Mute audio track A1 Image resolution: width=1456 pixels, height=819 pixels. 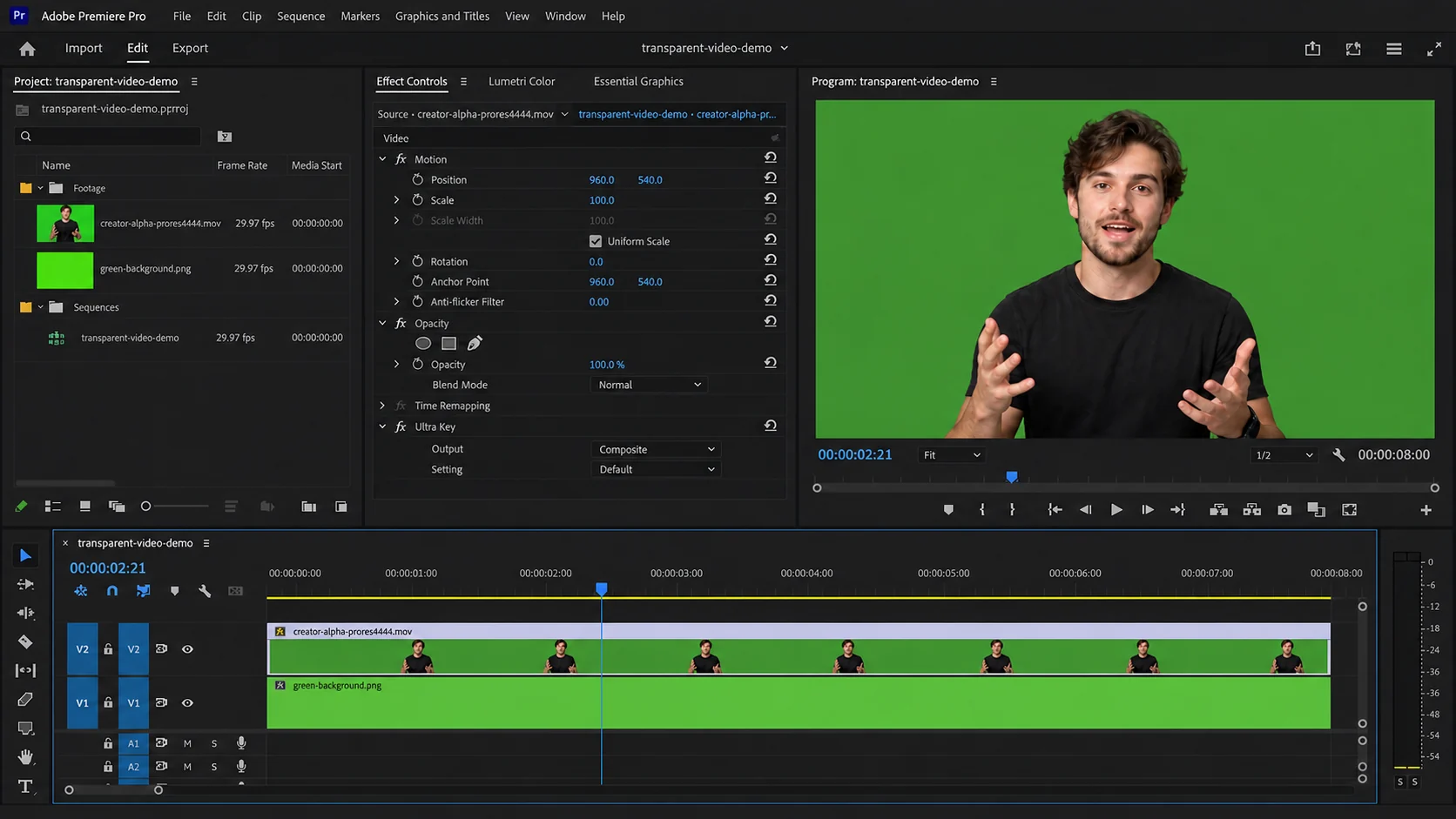click(187, 743)
